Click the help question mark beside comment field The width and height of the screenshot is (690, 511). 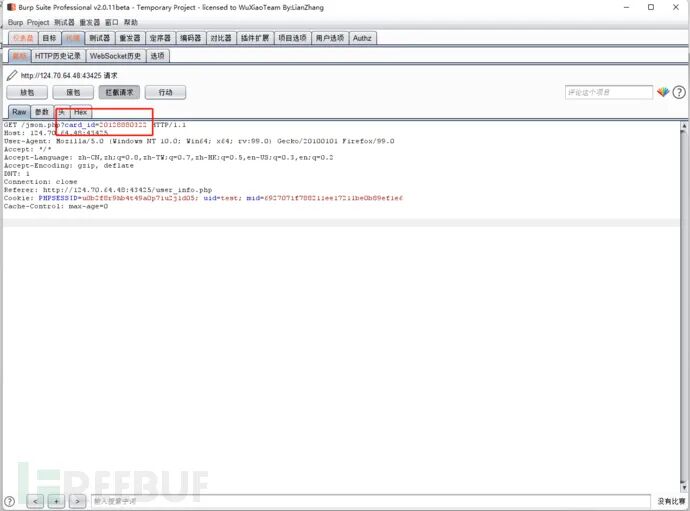679,92
